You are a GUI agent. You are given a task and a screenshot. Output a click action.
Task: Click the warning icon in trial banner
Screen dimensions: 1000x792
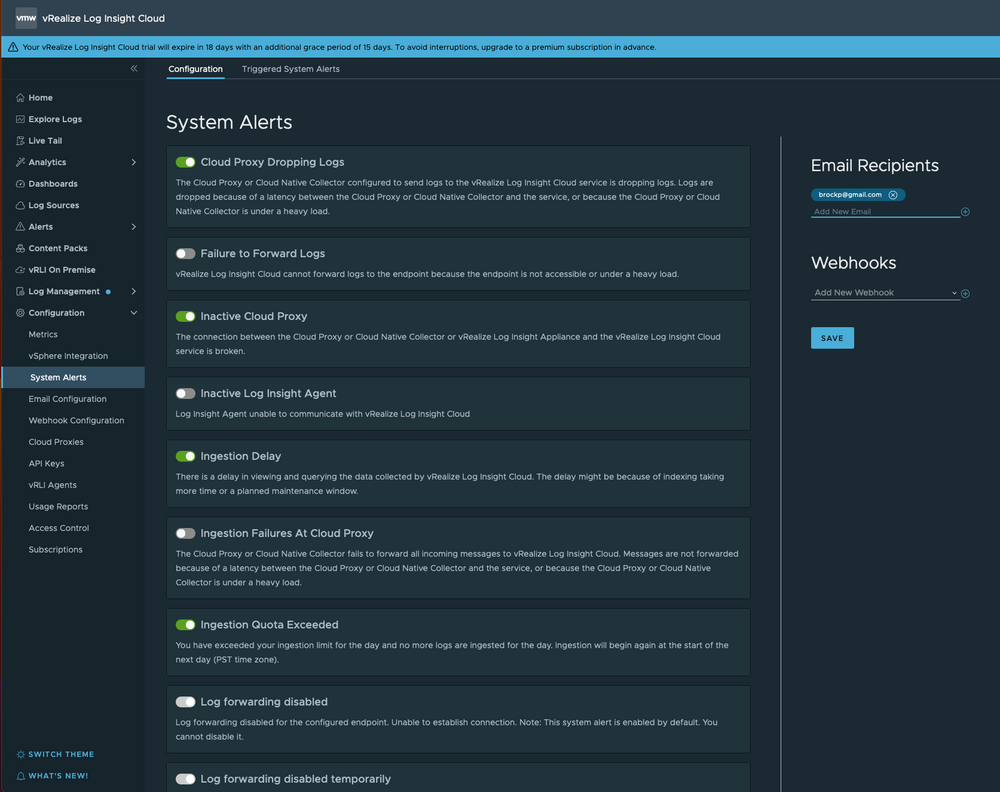tap(13, 47)
